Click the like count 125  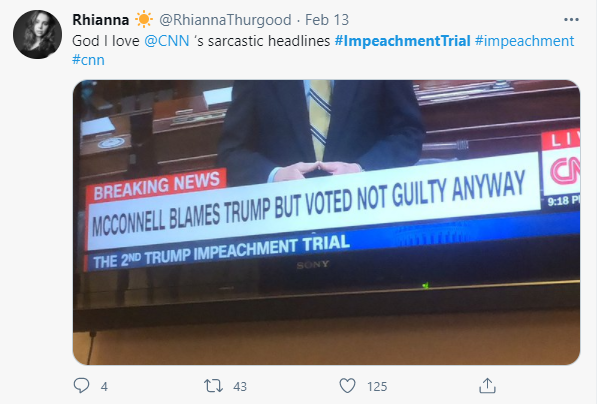tap(377, 387)
